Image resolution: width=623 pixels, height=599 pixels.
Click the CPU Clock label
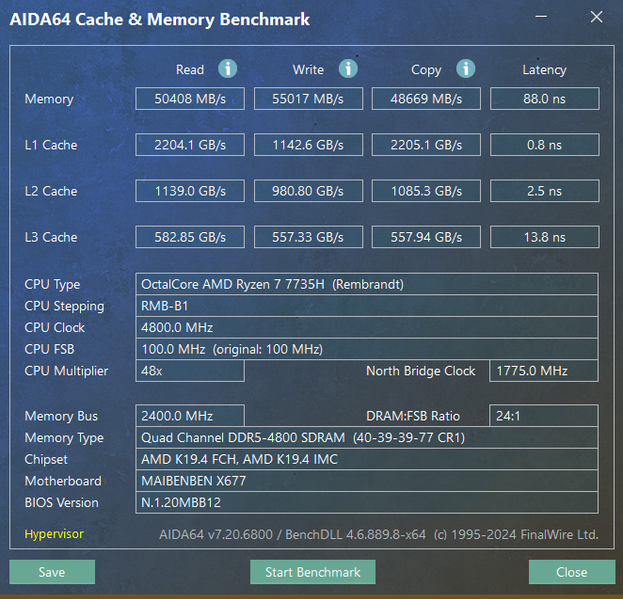(54, 327)
